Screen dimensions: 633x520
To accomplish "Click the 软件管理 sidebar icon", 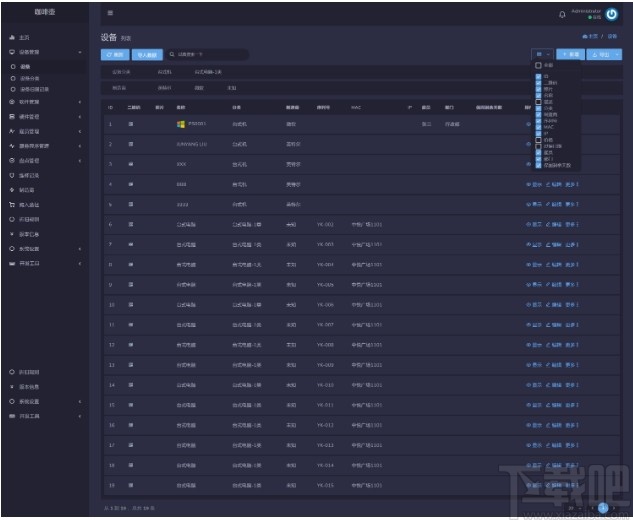I will coord(12,102).
